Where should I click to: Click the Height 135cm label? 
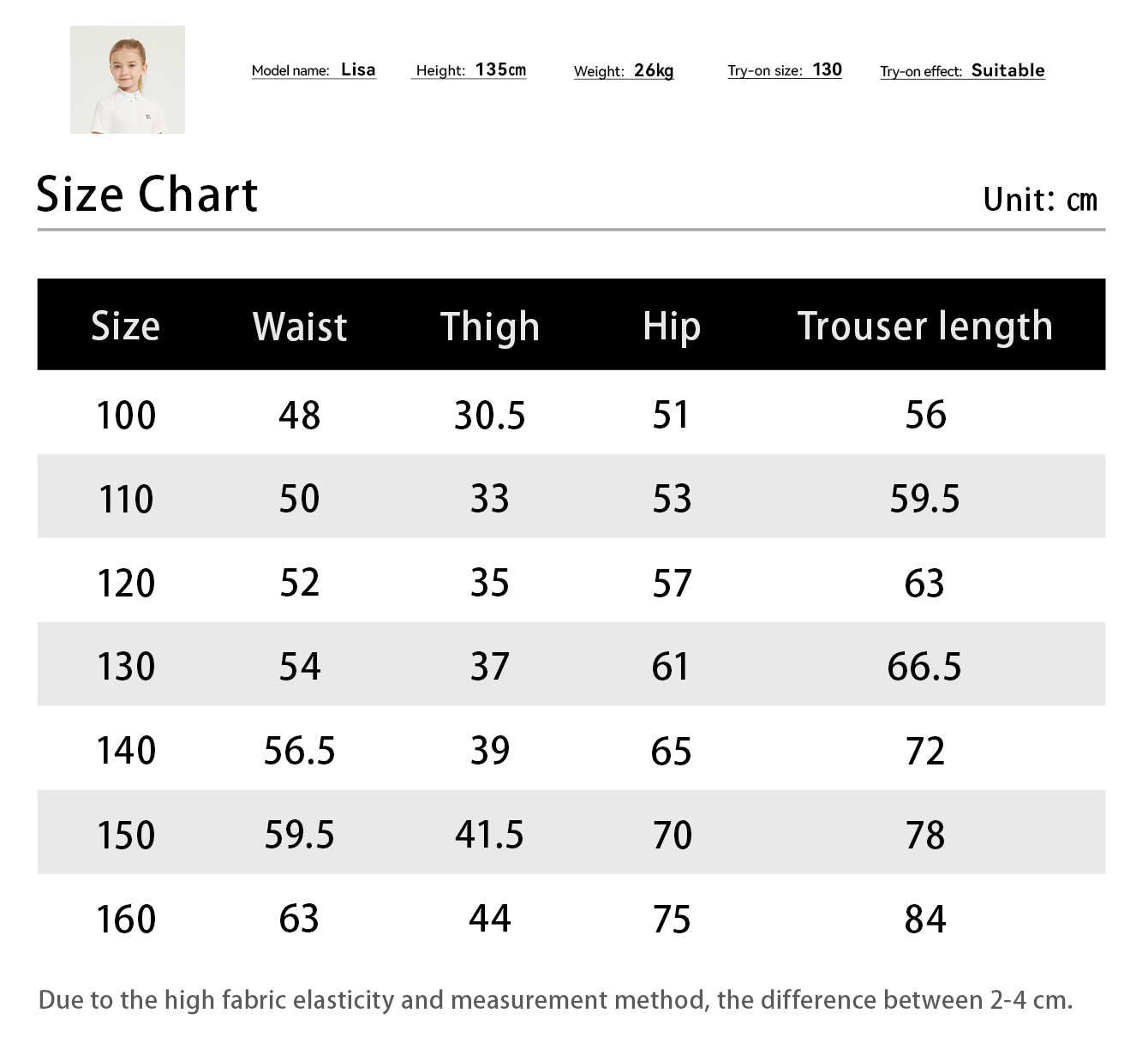pyautogui.click(x=470, y=70)
